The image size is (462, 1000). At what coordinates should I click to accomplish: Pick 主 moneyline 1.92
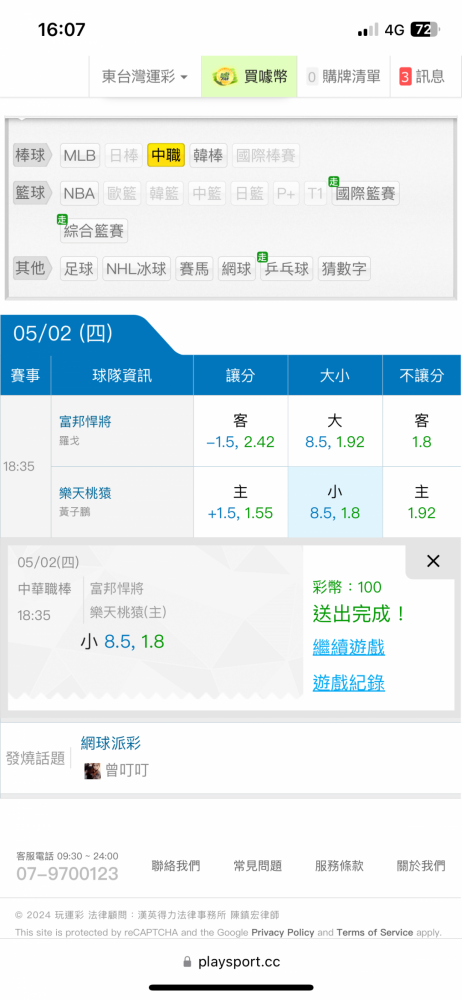pos(422,503)
